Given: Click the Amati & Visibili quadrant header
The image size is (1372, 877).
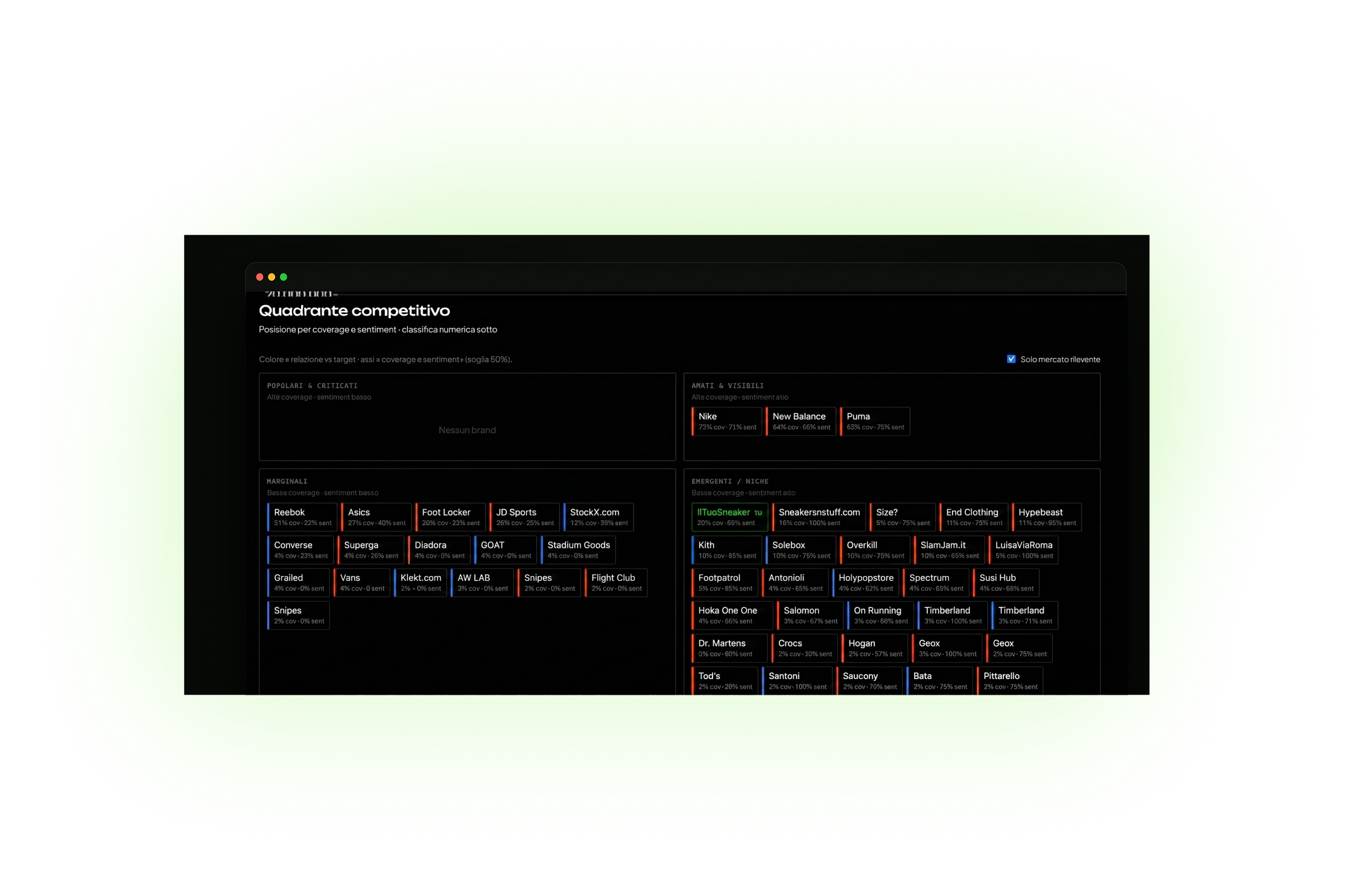Looking at the screenshot, I should click(728, 386).
